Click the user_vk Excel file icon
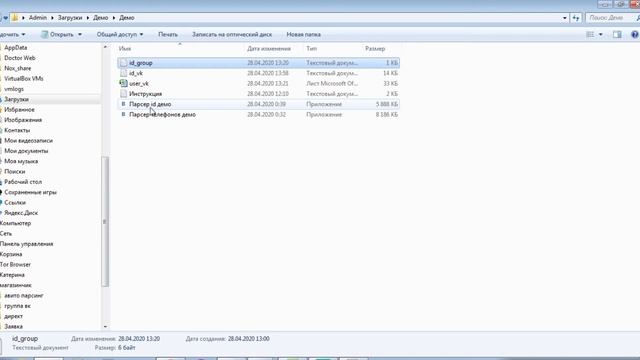This screenshot has width=640, height=360. [x=123, y=83]
